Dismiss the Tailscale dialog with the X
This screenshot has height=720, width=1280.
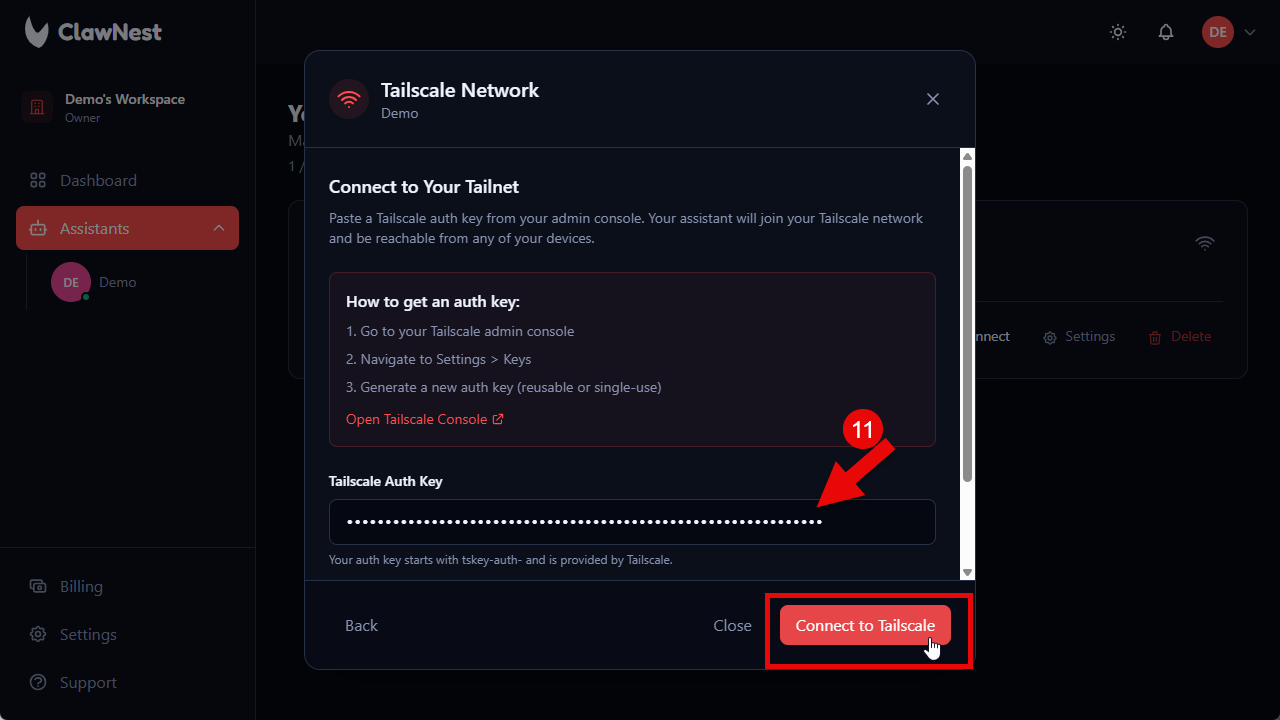coord(932,99)
